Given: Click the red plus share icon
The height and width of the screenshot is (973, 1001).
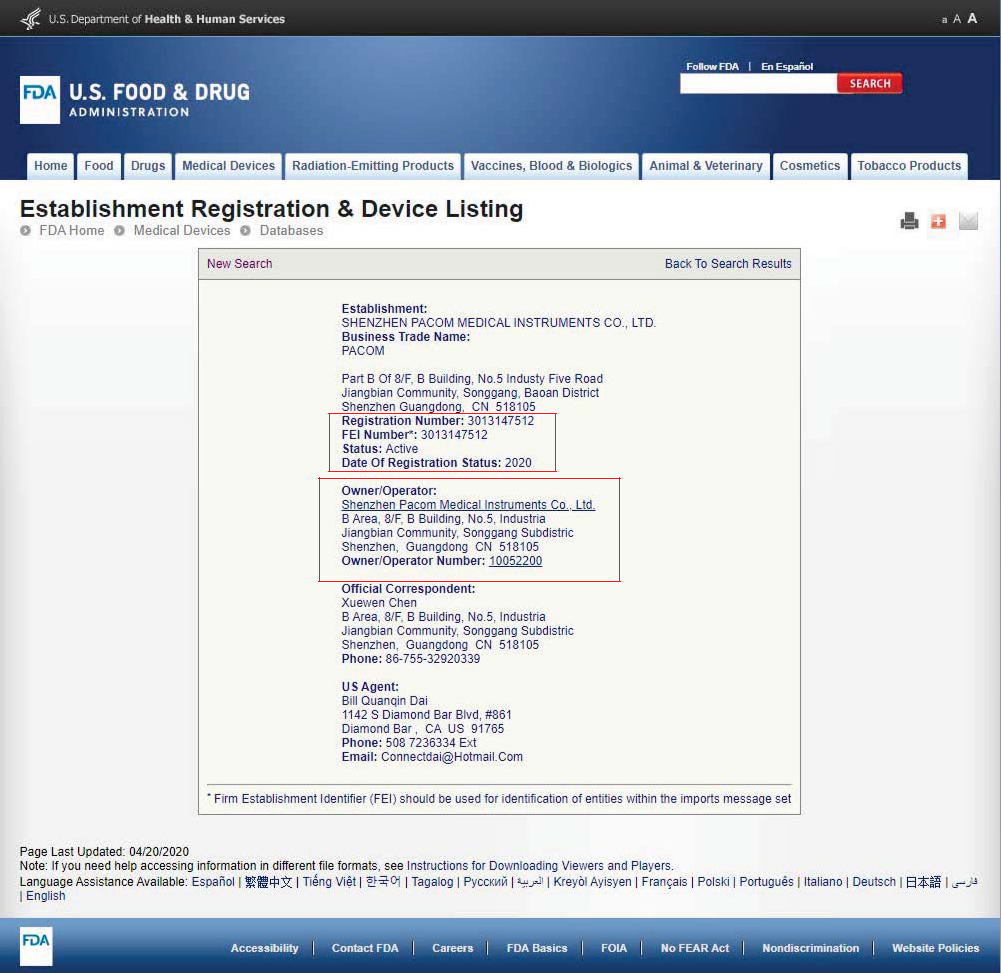Looking at the screenshot, I should click(x=938, y=221).
